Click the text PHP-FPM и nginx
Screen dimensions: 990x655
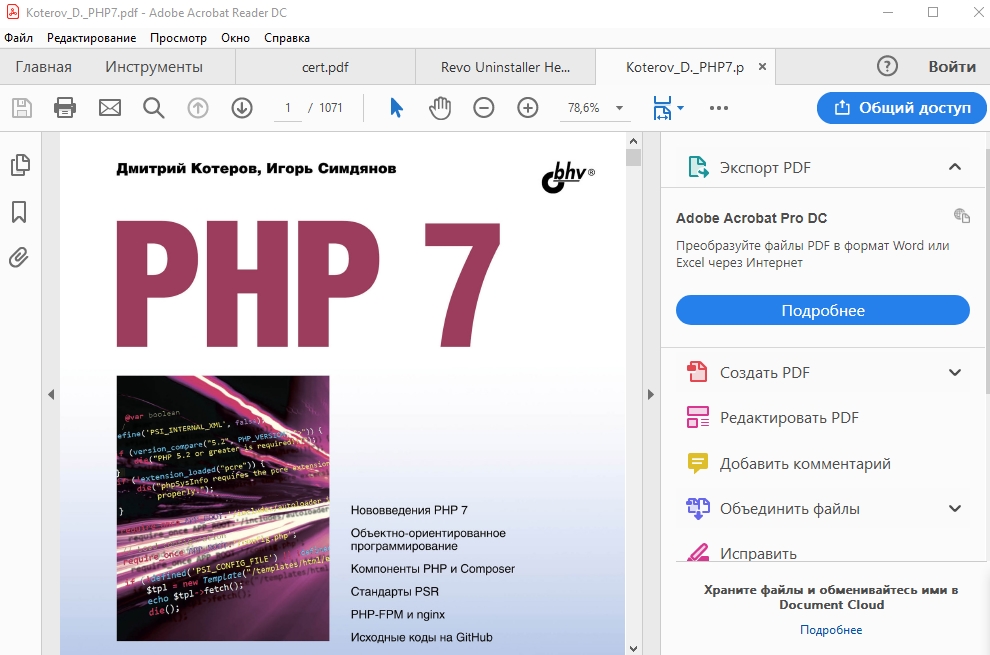coord(398,615)
